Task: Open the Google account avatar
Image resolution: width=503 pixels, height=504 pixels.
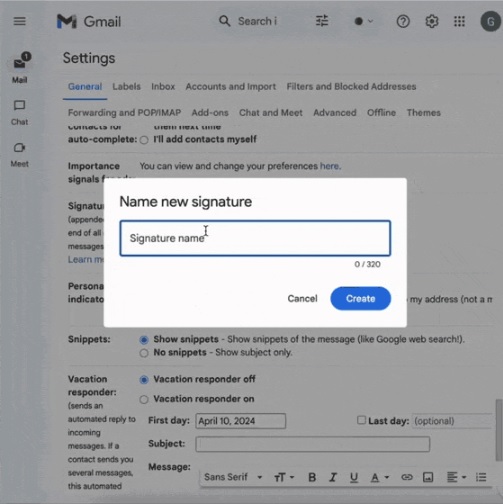Action: [490, 22]
